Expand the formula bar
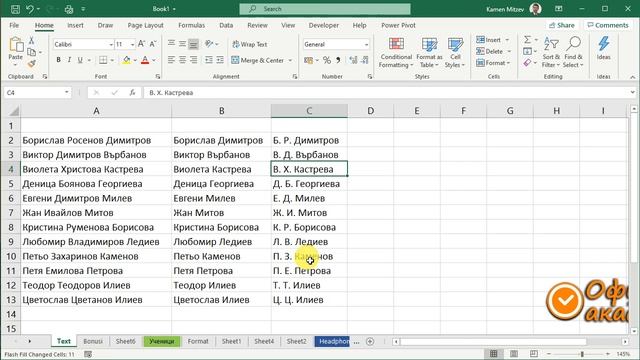This screenshot has width=640, height=360. (632, 93)
